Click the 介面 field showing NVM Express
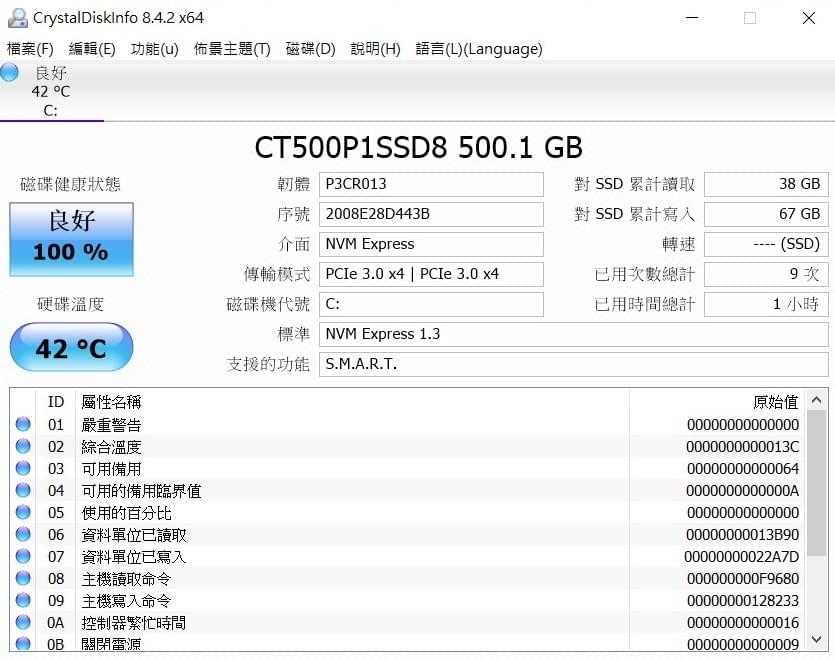The image size is (835, 660). point(431,244)
